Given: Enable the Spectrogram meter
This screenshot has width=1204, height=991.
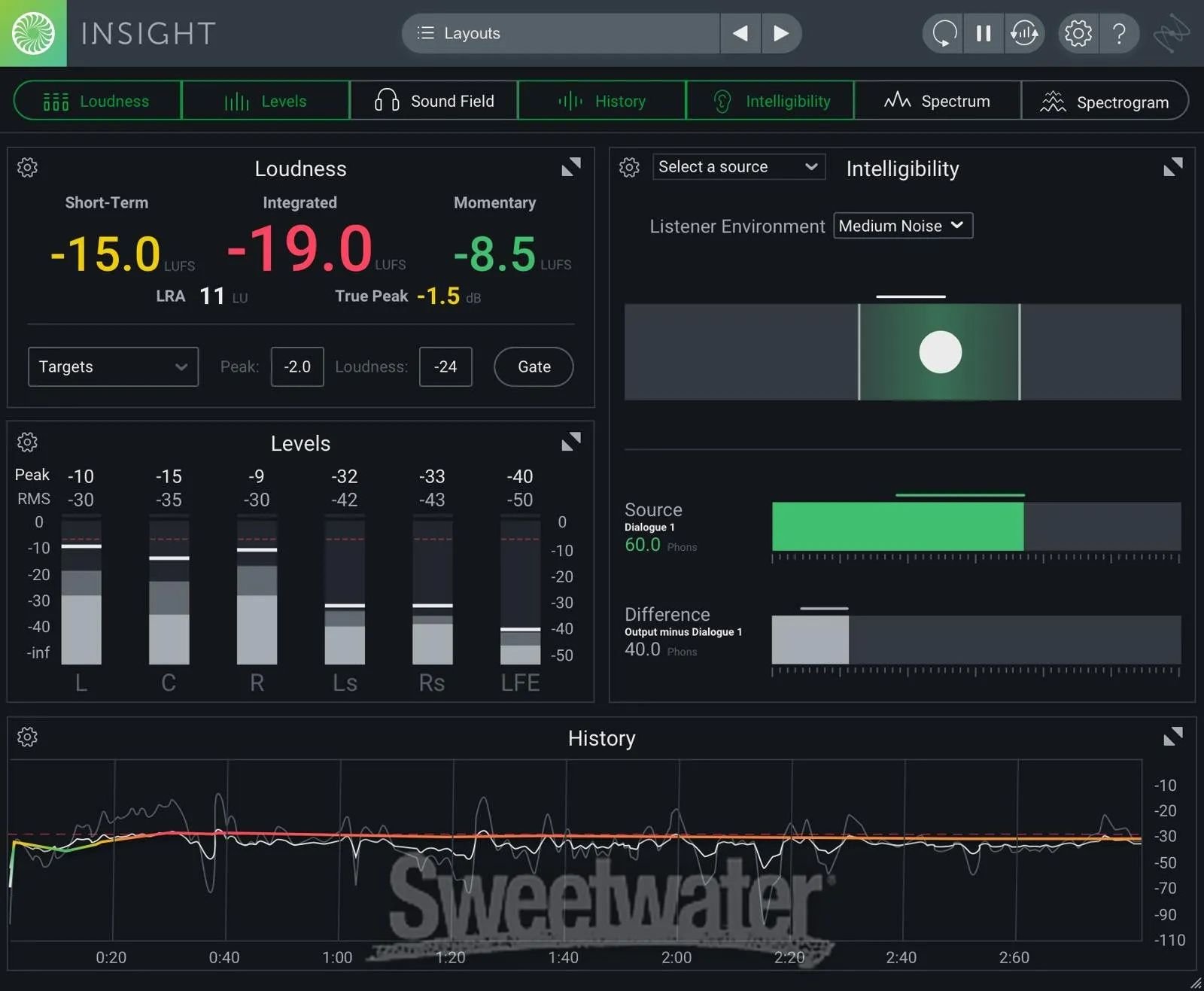Looking at the screenshot, I should [1105, 101].
